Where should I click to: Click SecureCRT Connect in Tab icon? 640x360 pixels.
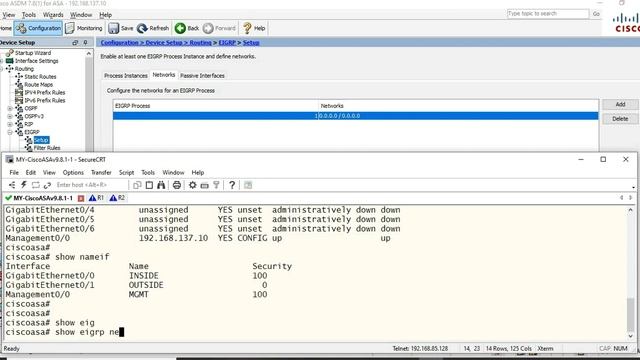click(x=36, y=185)
